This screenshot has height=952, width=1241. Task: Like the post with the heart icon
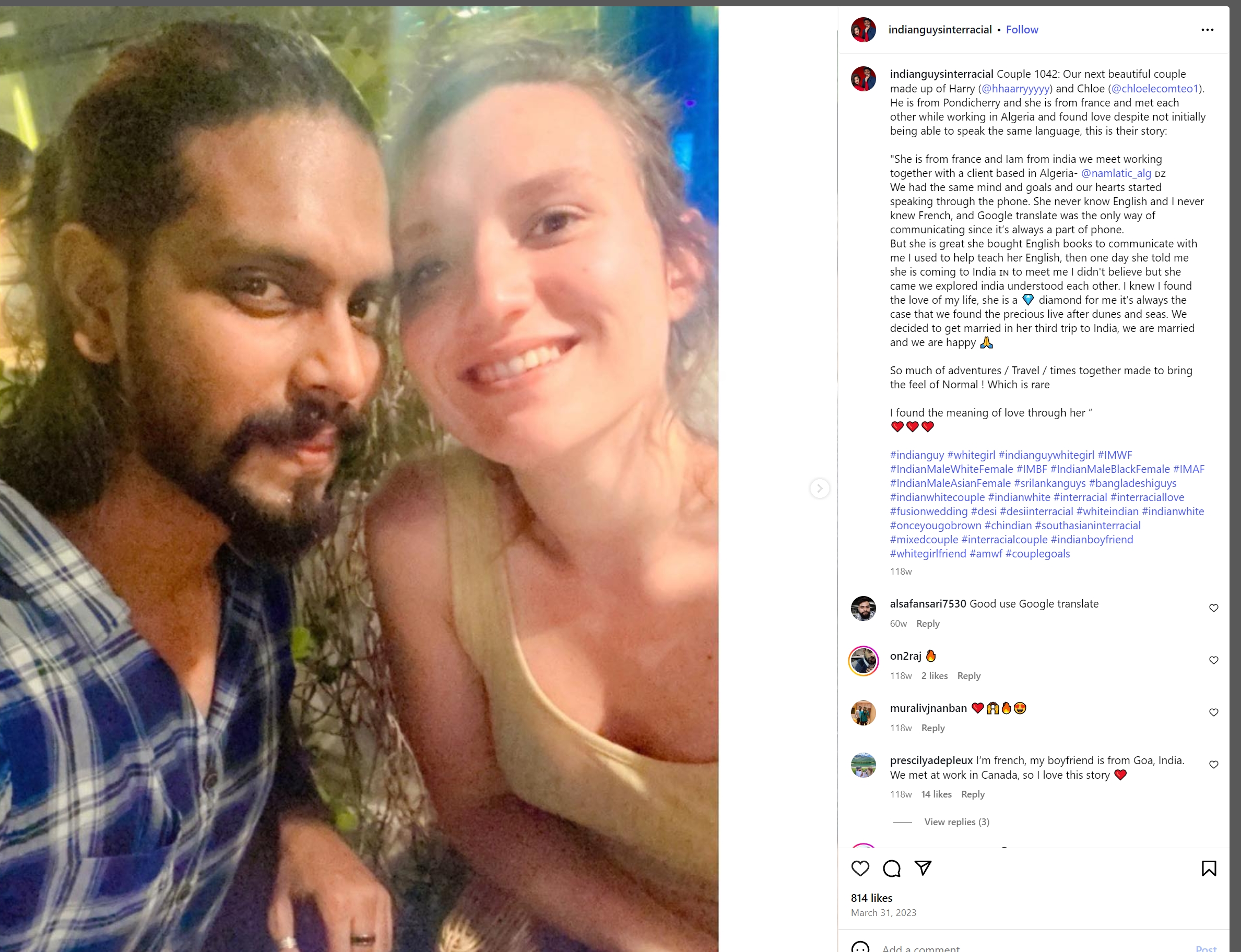point(860,868)
